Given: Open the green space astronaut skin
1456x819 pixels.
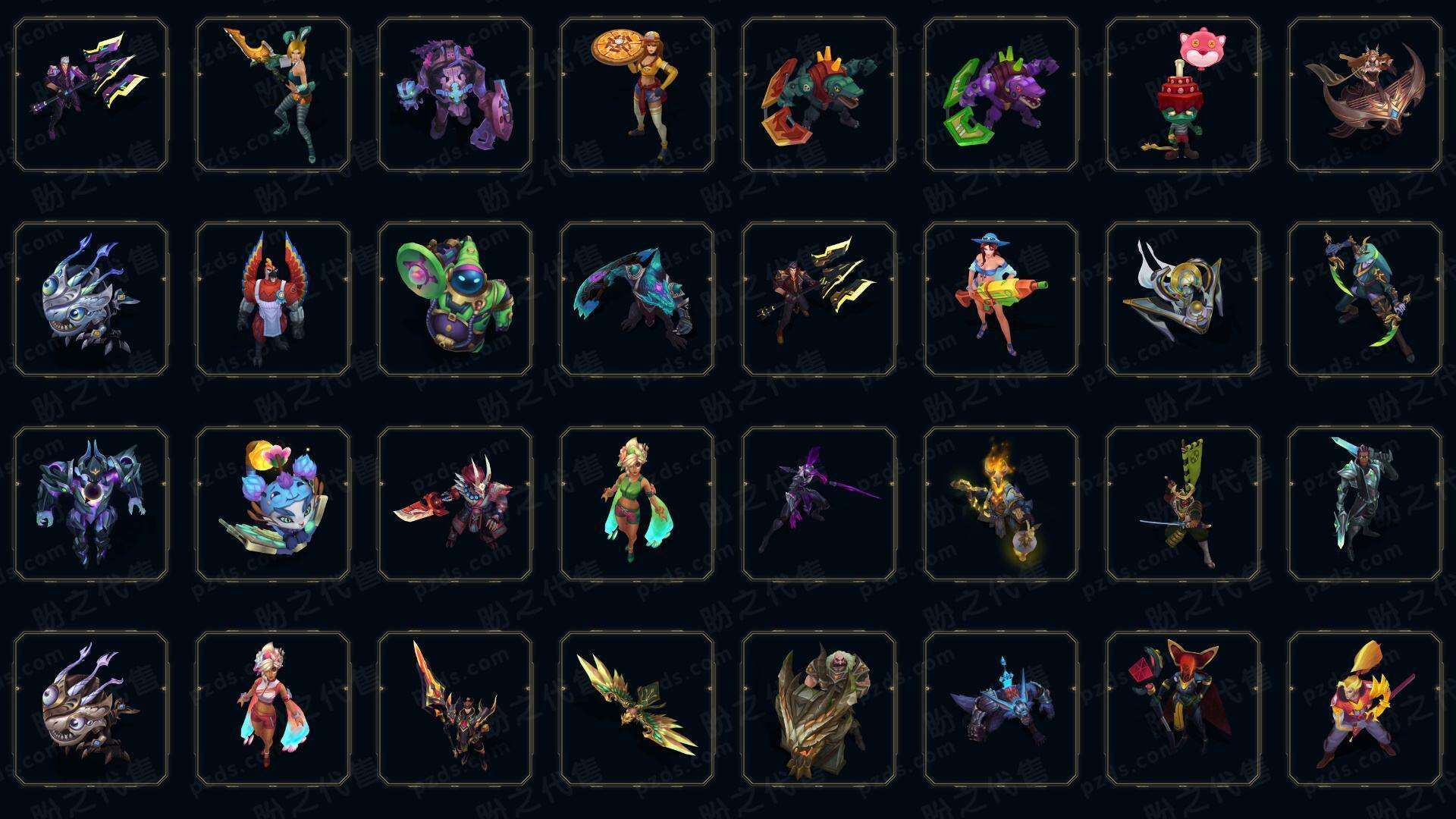Looking at the screenshot, I should 455,299.
